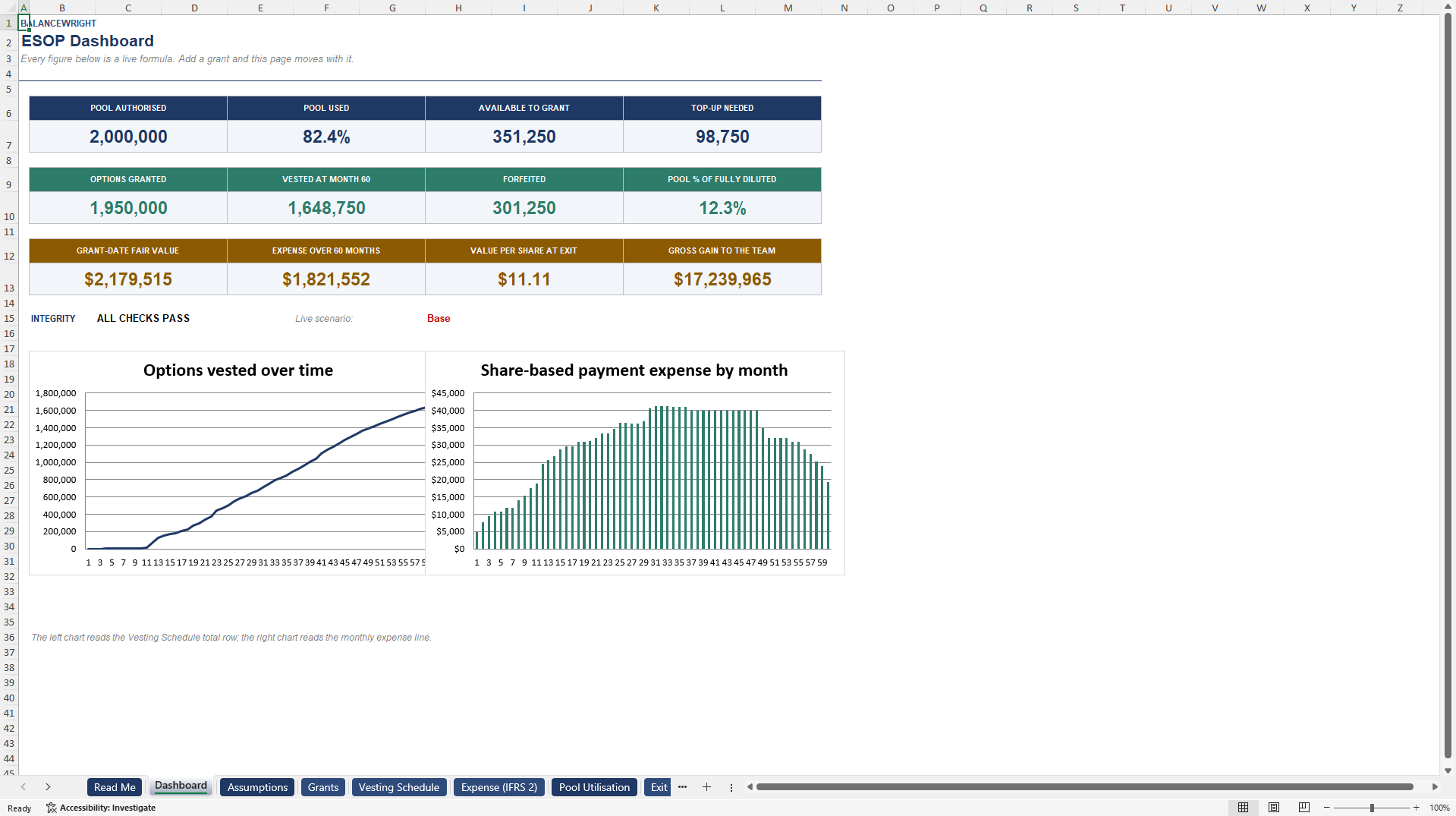Click zoom in plus button

click(x=1416, y=808)
